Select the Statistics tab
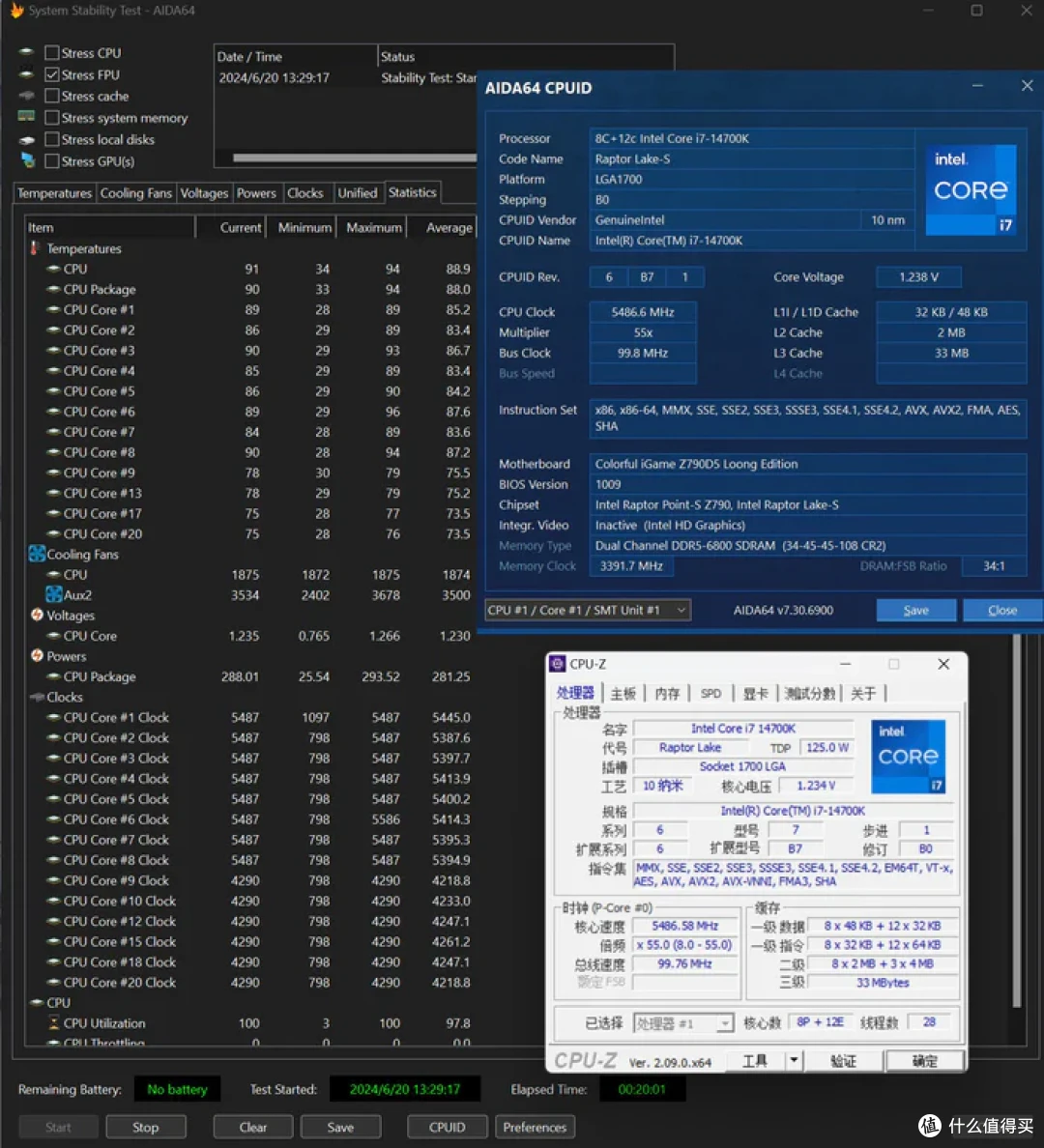This screenshot has height=1148, width=1044. pos(413,192)
